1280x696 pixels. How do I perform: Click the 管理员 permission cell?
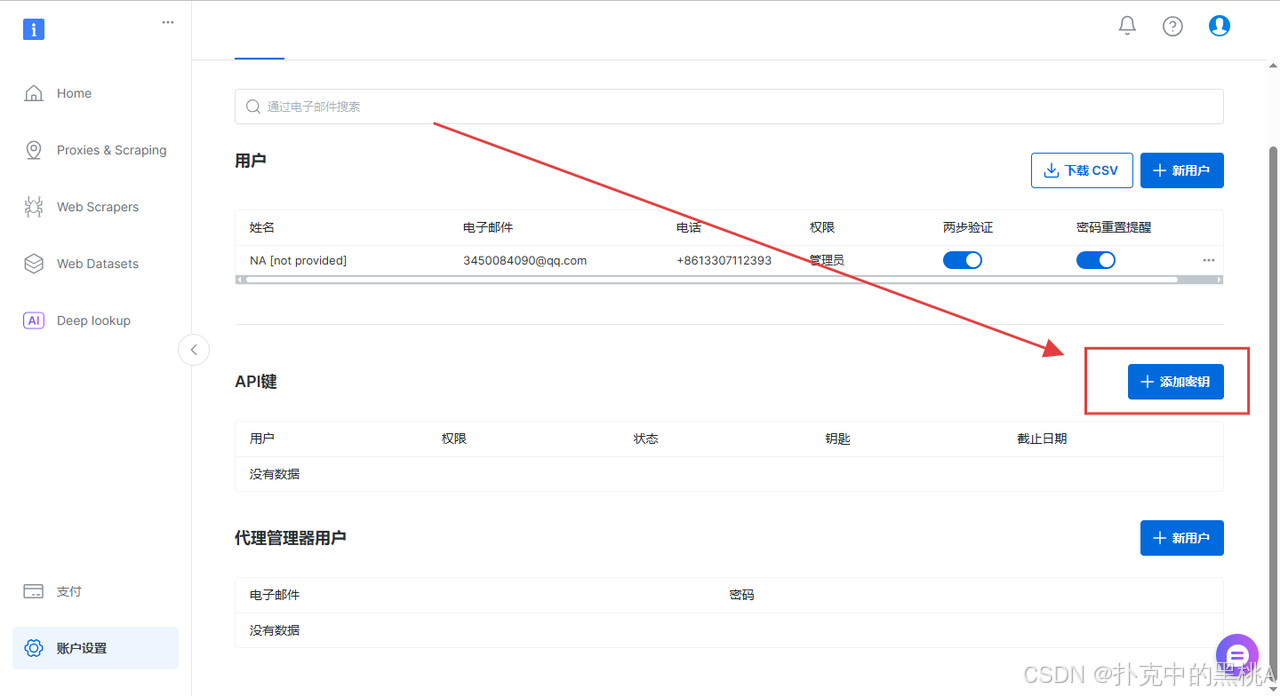click(x=827, y=260)
